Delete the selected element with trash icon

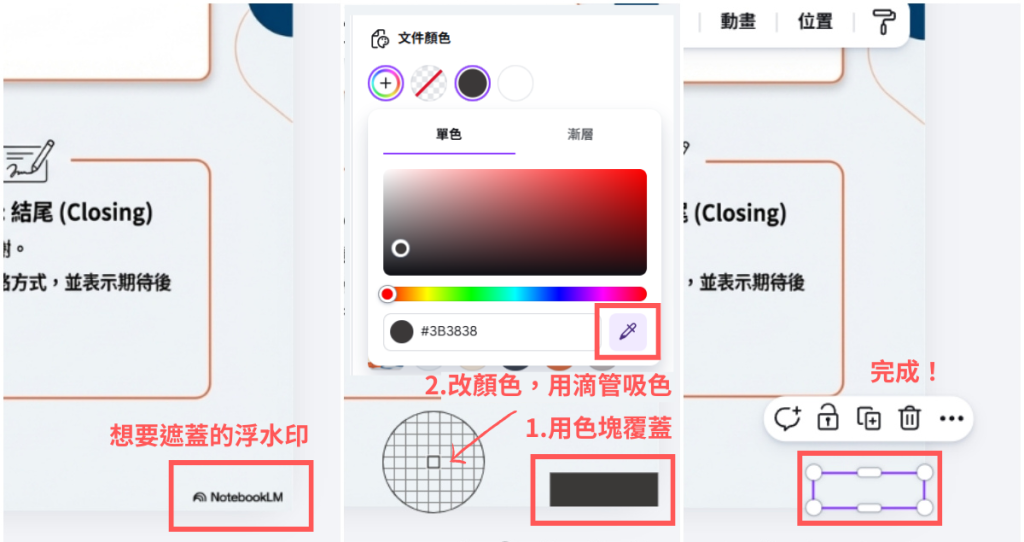[909, 418]
